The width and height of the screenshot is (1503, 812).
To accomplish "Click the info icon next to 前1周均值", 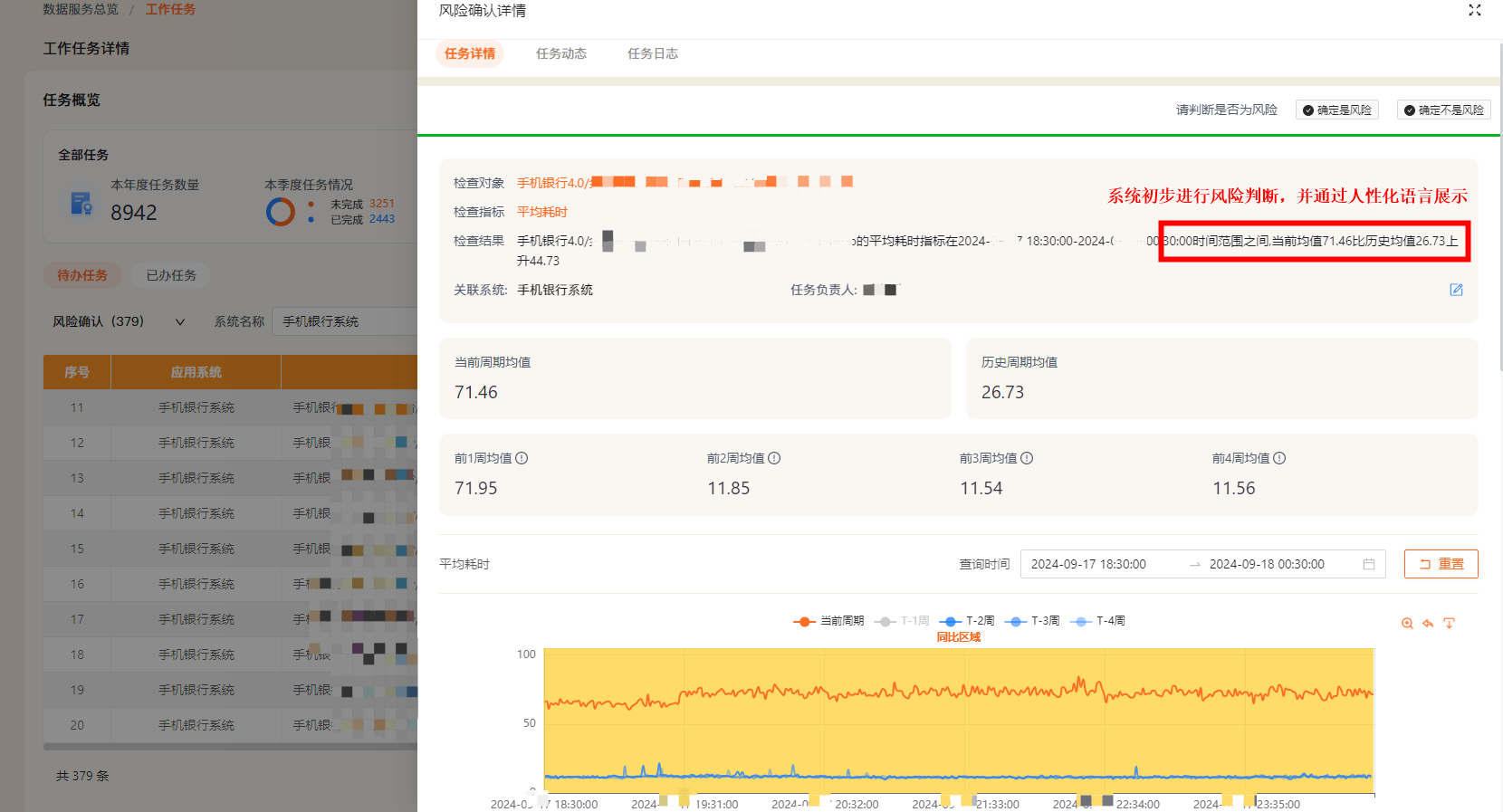I will tap(522, 458).
